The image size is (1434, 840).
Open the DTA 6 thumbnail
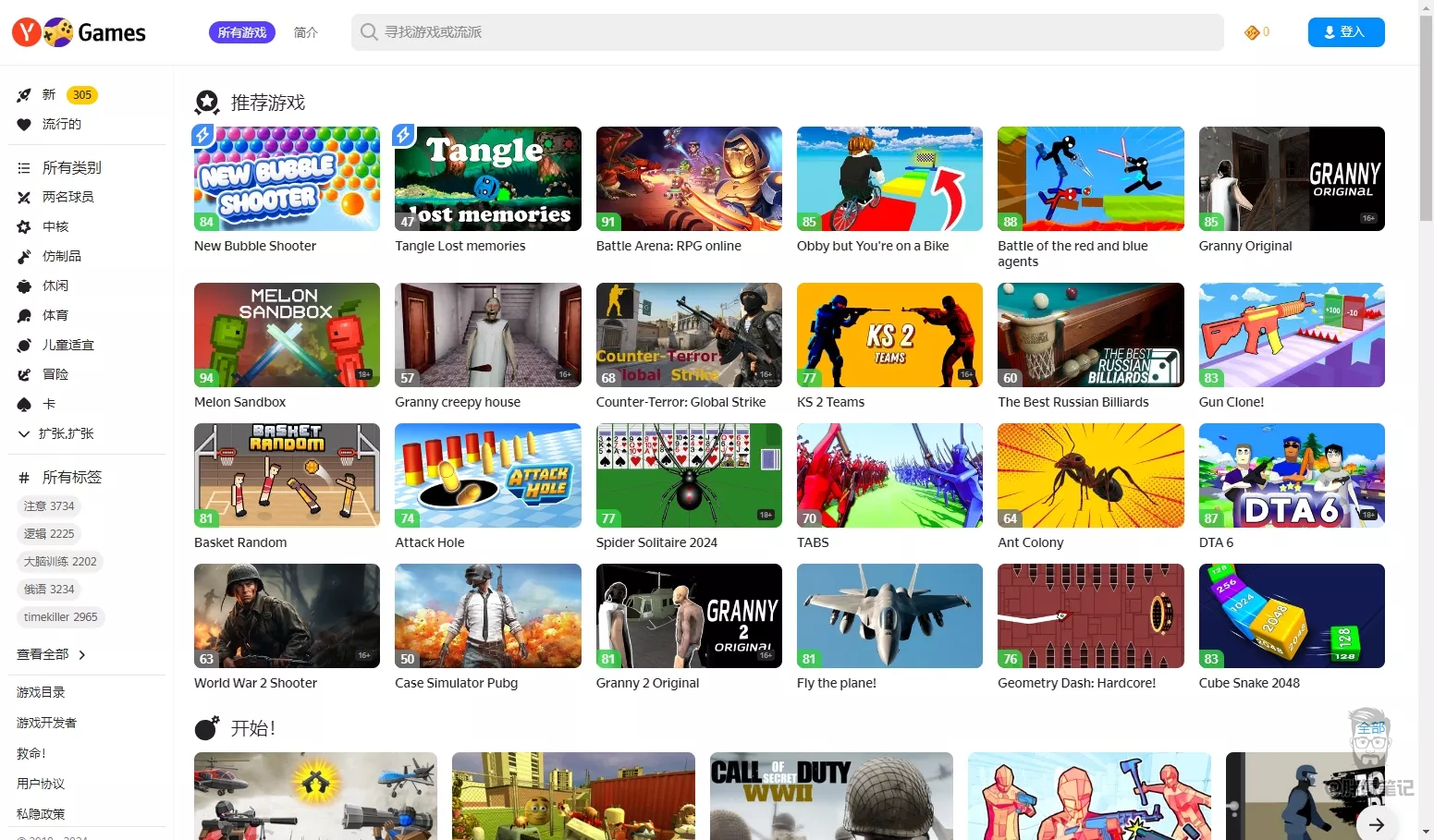pos(1292,475)
